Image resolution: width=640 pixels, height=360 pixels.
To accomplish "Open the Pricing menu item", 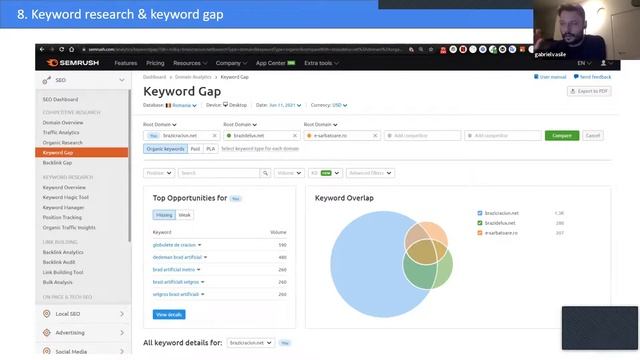I will (x=155, y=63).
